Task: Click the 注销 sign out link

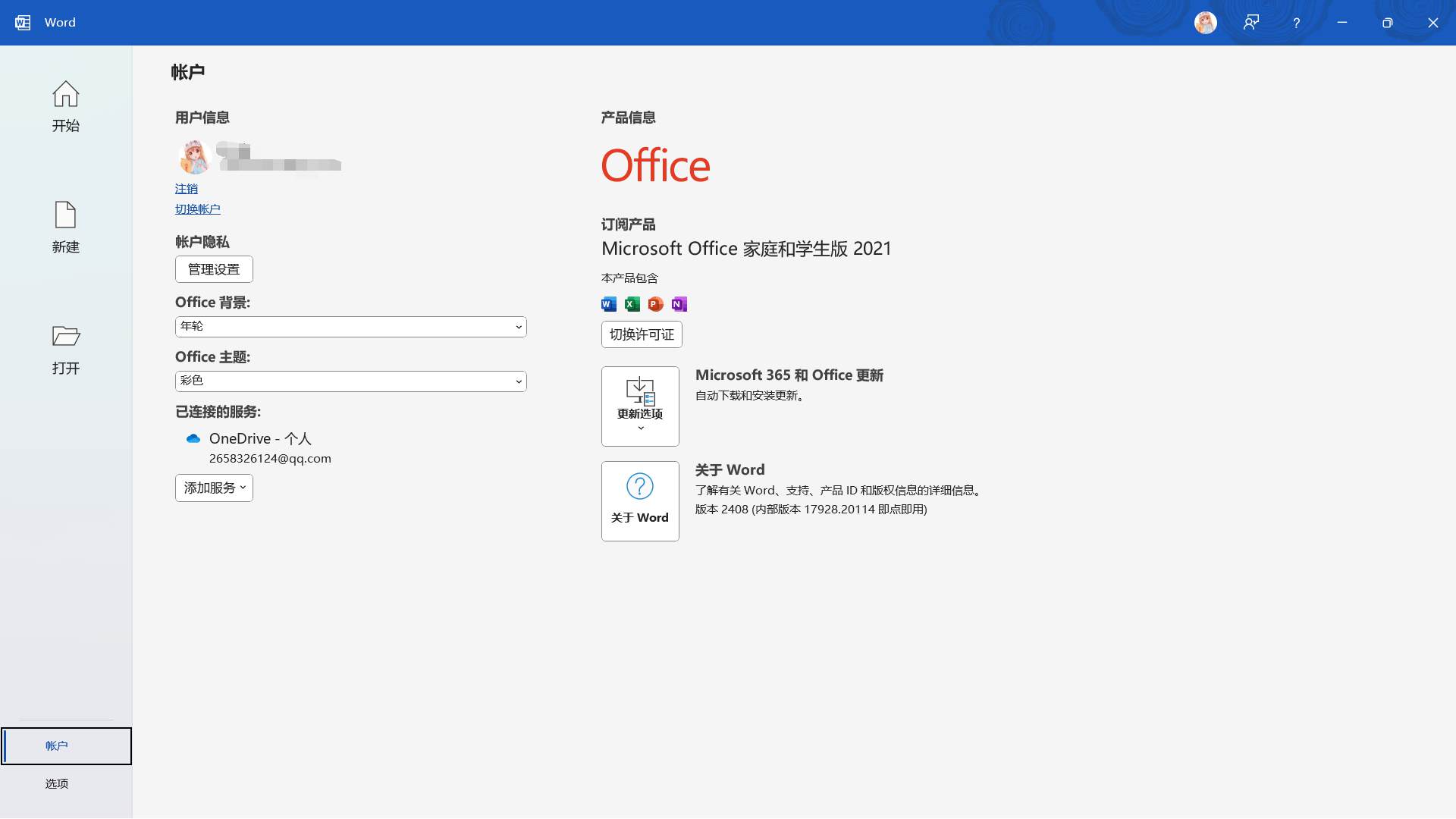Action: (186, 189)
